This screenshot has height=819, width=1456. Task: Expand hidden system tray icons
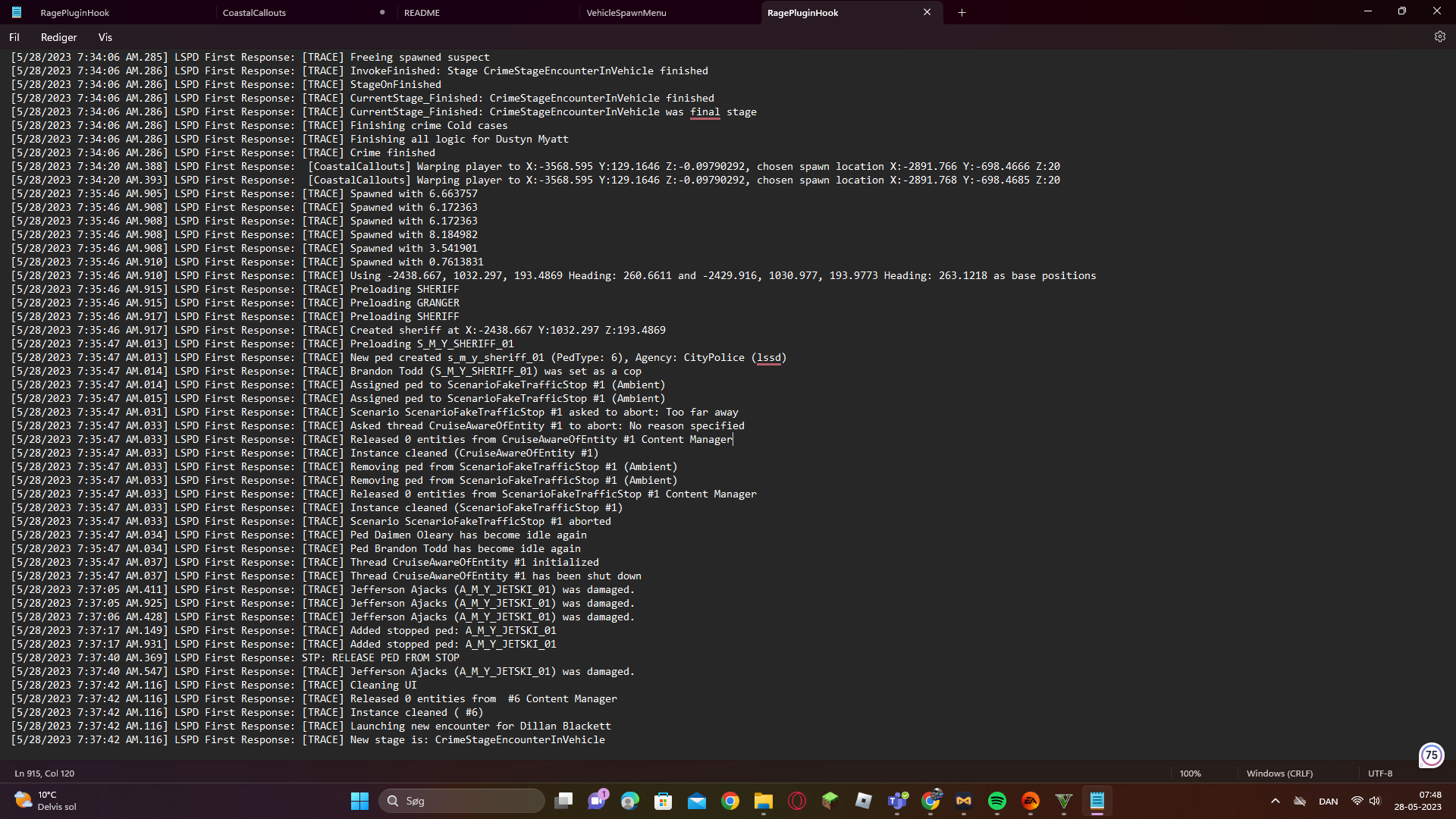coord(1276,801)
